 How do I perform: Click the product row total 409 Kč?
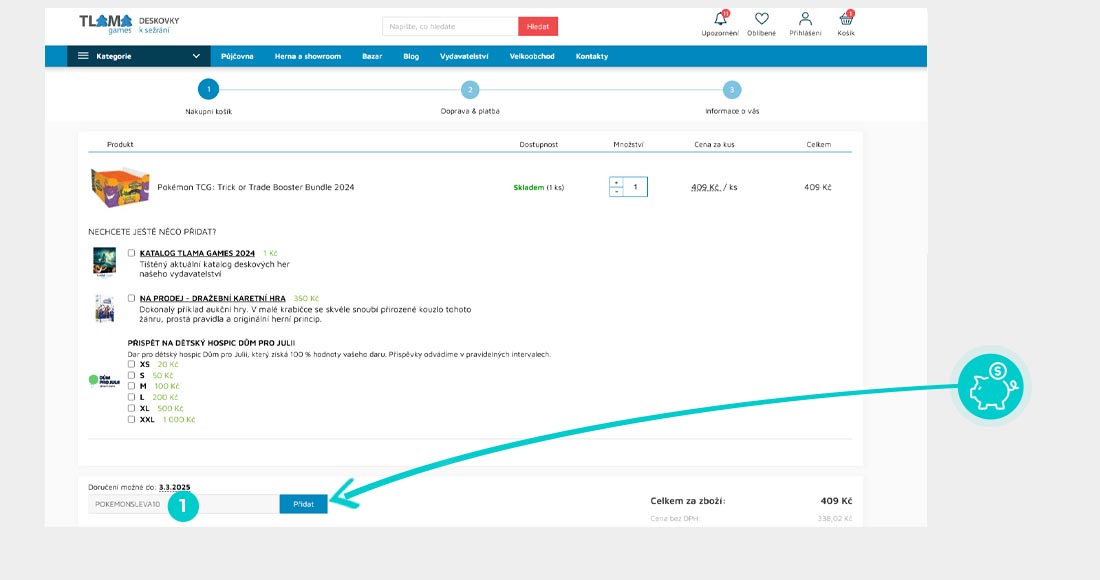pyautogui.click(x=818, y=187)
